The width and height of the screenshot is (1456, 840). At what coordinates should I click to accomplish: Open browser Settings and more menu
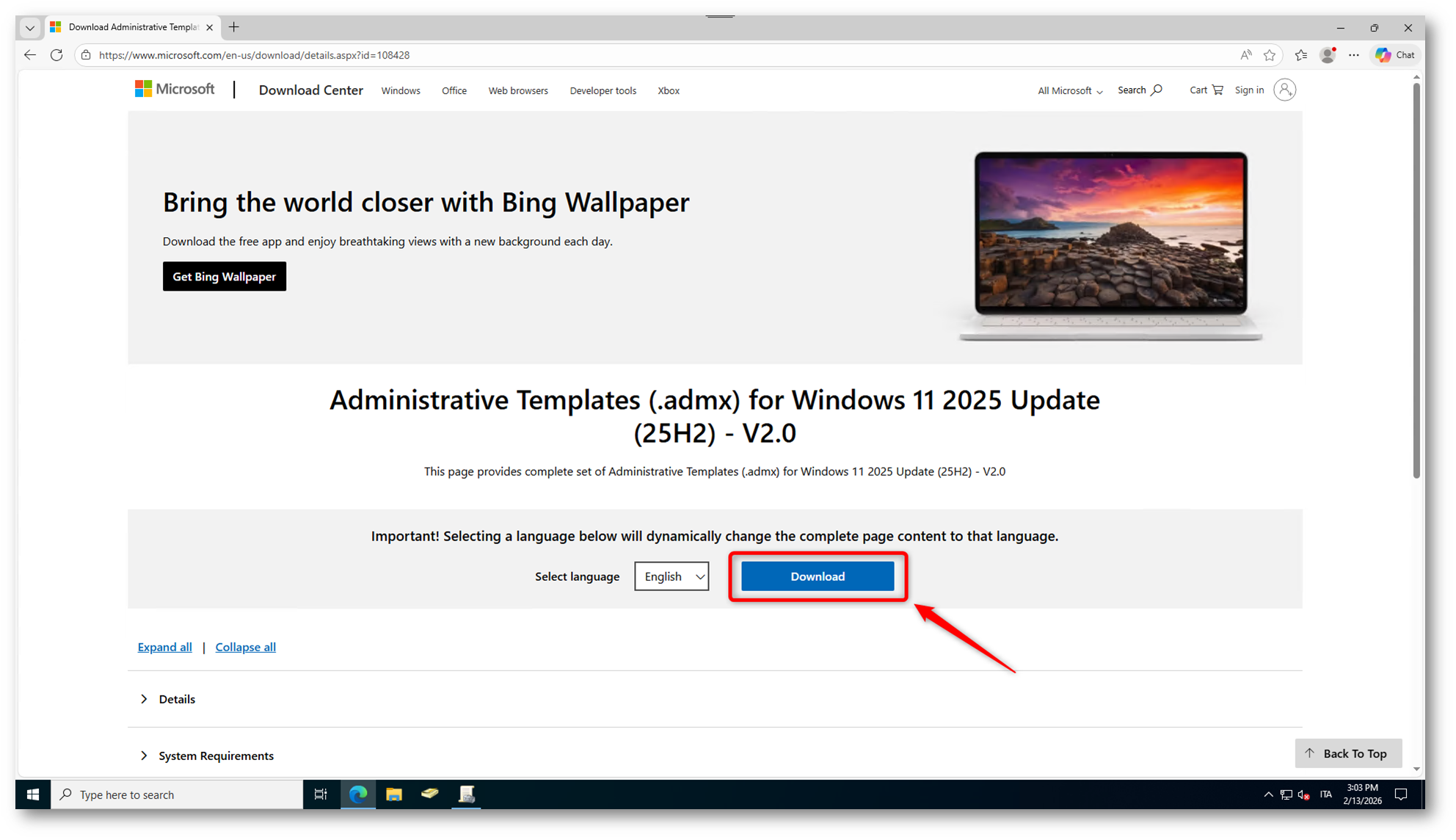(1354, 55)
